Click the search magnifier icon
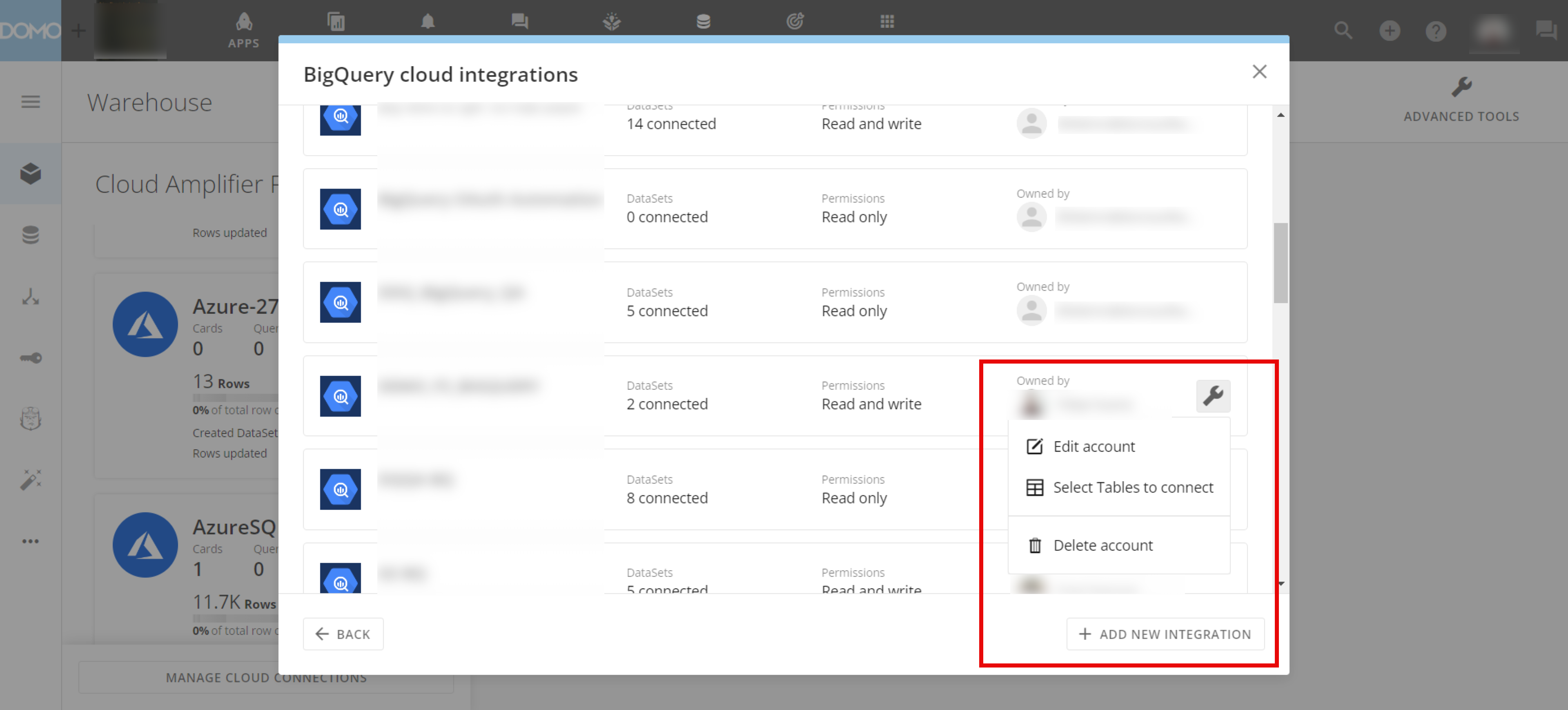 pyautogui.click(x=1343, y=31)
